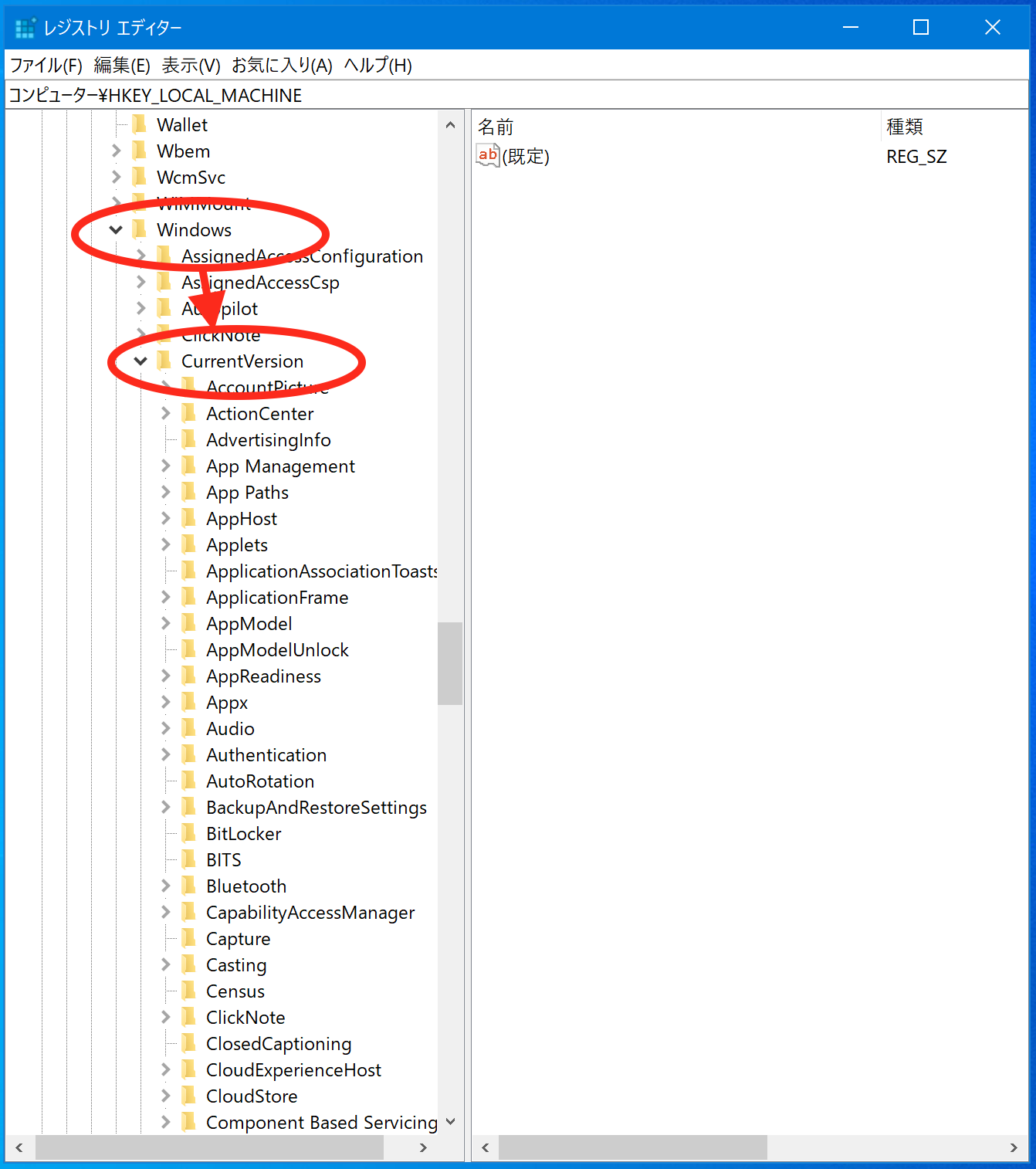Click the CurrentVersion folder icon
Image resolution: width=1036 pixels, height=1169 pixels.
point(164,361)
